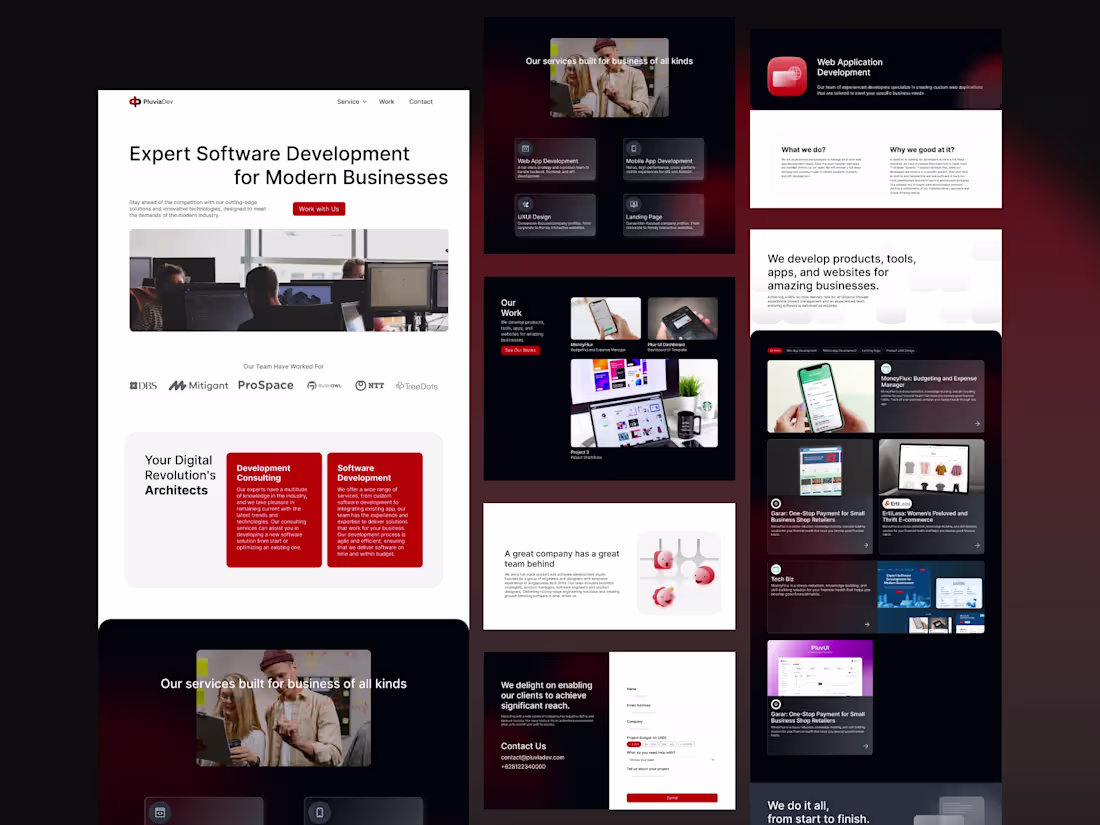This screenshot has height=825, width=1100.
Task: Click the UXUI Design card icon
Action: (x=525, y=204)
